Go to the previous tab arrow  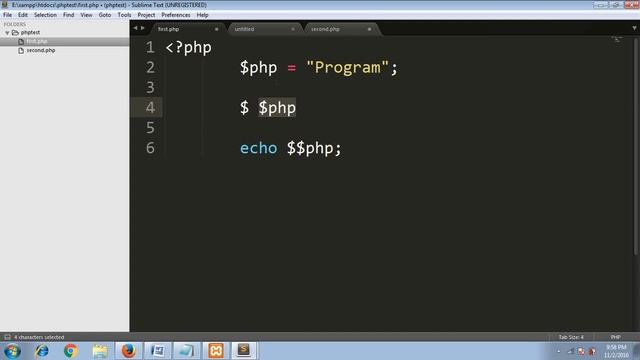(135, 28)
